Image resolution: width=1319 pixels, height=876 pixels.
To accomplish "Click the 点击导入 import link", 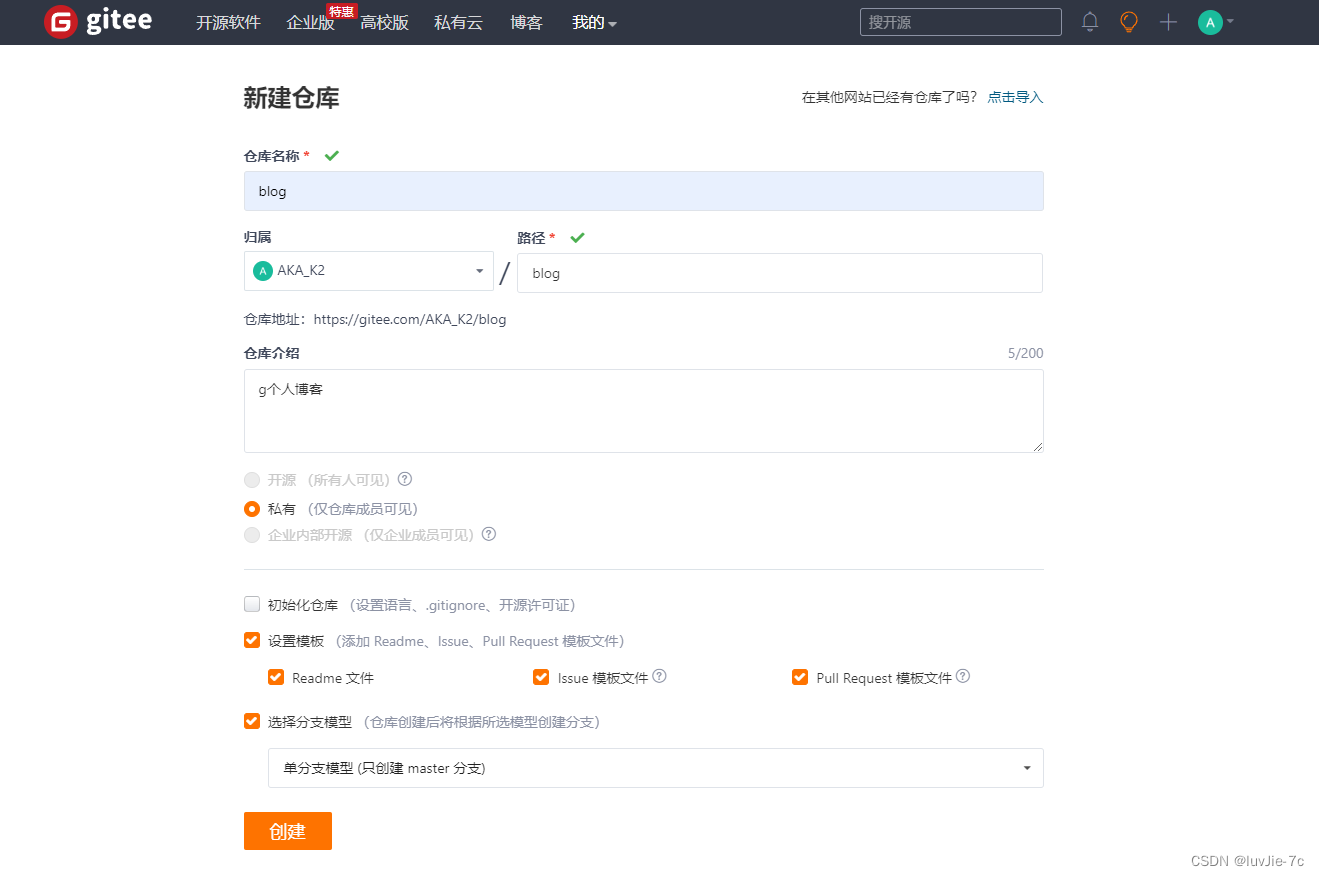I will (1014, 97).
